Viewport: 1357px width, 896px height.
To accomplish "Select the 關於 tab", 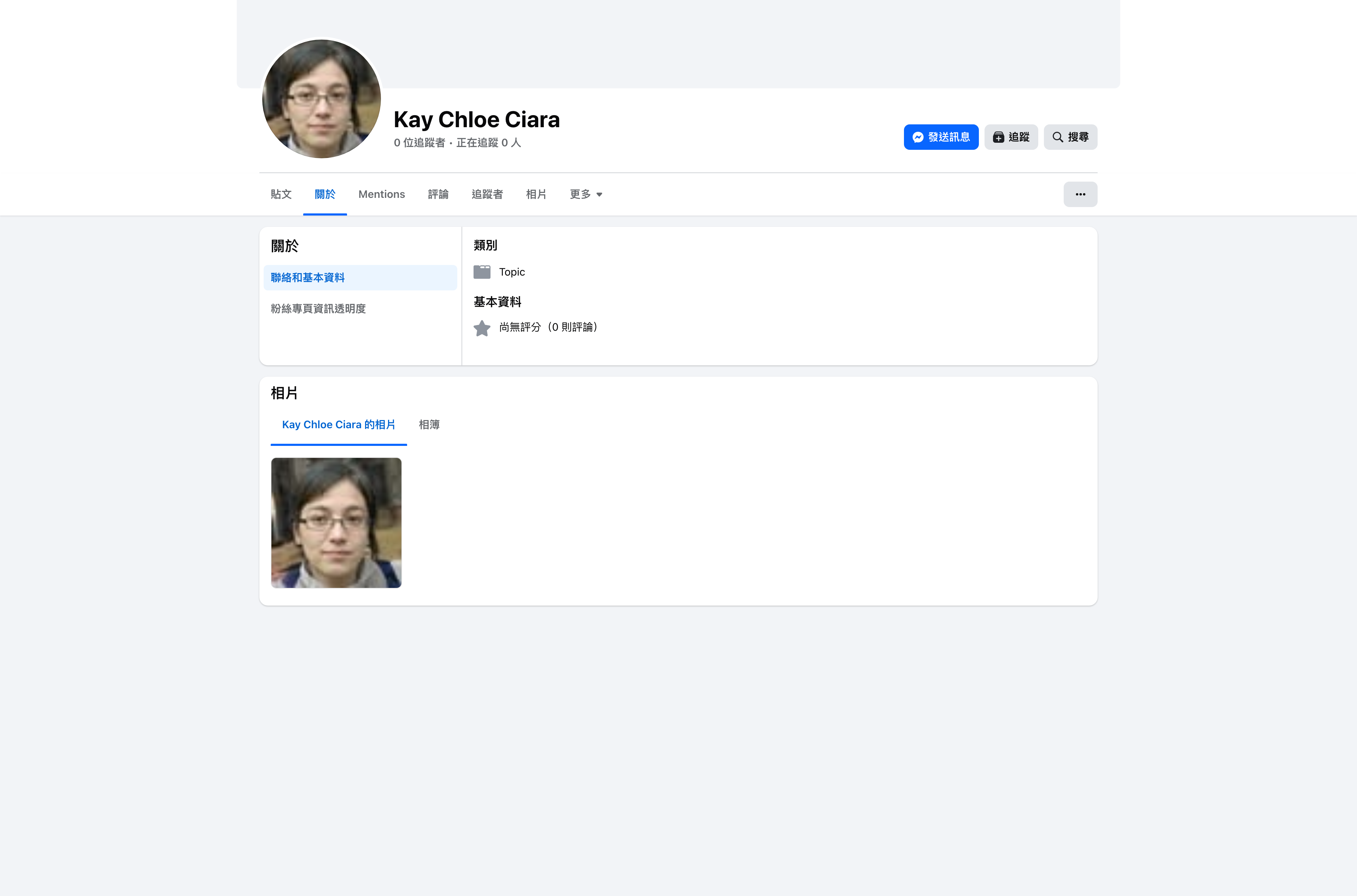I will click(324, 194).
